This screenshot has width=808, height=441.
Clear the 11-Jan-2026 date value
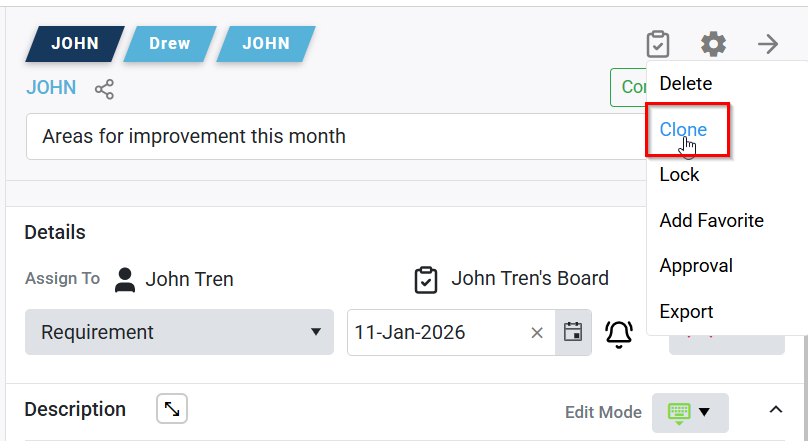pyautogui.click(x=537, y=333)
